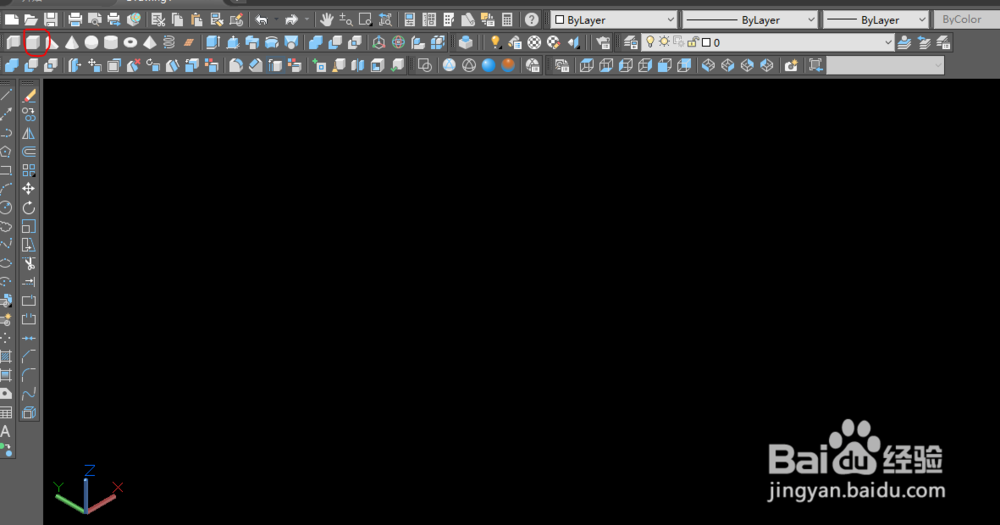Select the Cylinder solid tool
This screenshot has width=1000, height=525.
pyautogui.click(x=111, y=43)
